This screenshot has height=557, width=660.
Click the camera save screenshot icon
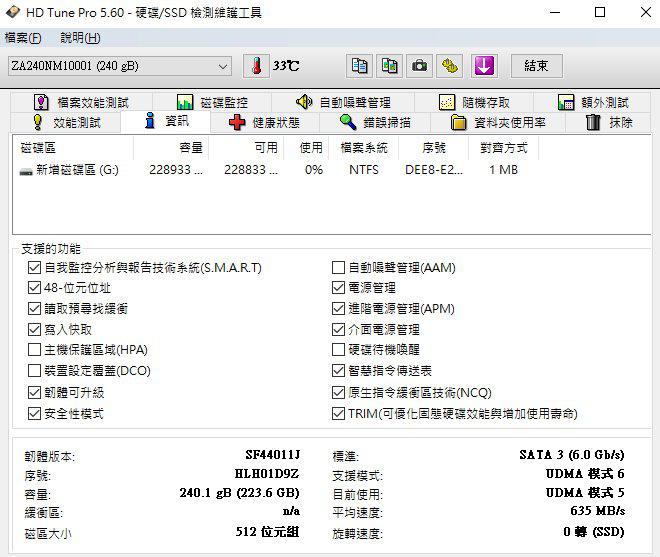tap(420, 66)
